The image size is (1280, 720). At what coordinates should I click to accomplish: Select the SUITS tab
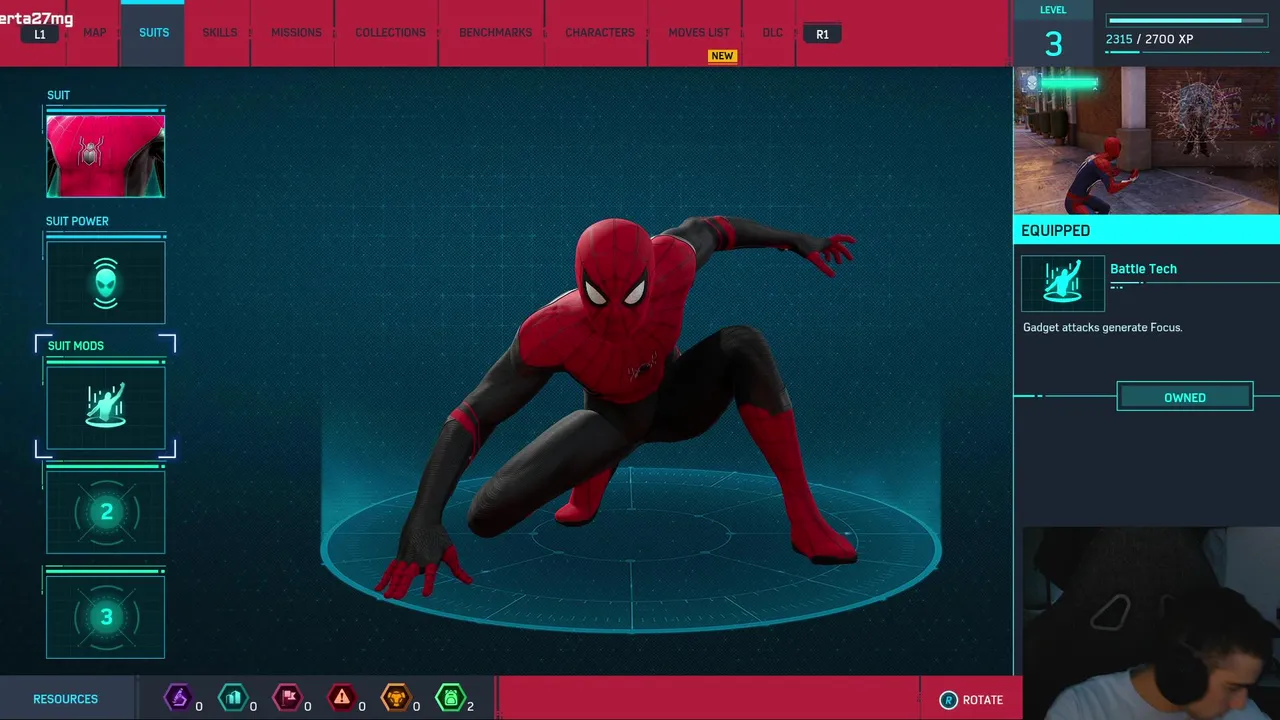click(154, 32)
